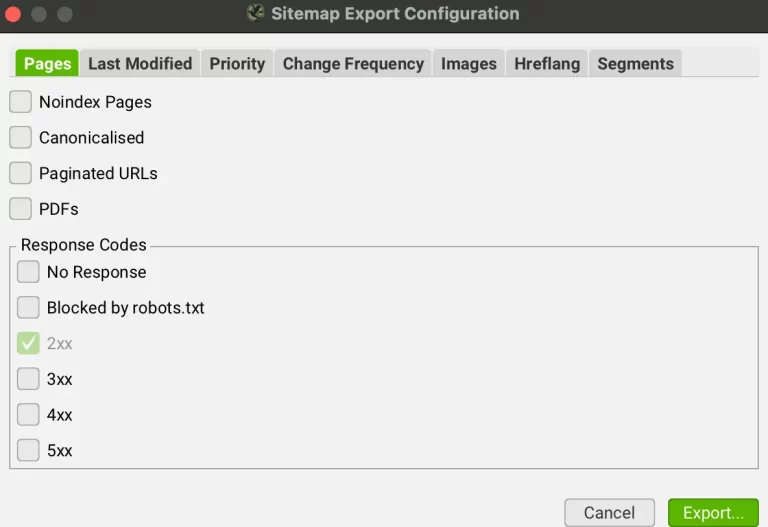Click the Screaming Frog icon in title bar
This screenshot has width=768, height=527.
pyautogui.click(x=256, y=14)
